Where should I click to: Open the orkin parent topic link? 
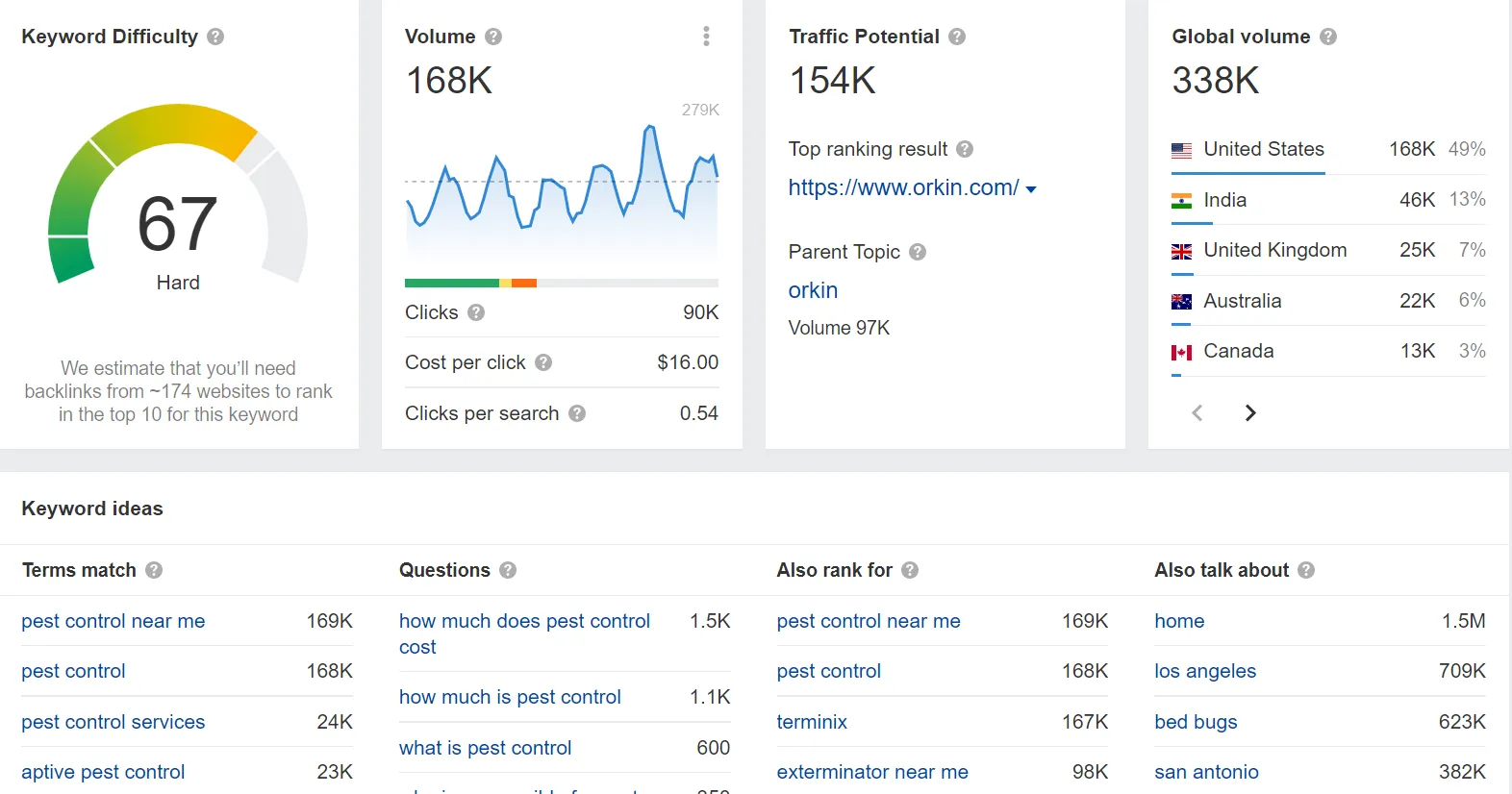[x=813, y=290]
